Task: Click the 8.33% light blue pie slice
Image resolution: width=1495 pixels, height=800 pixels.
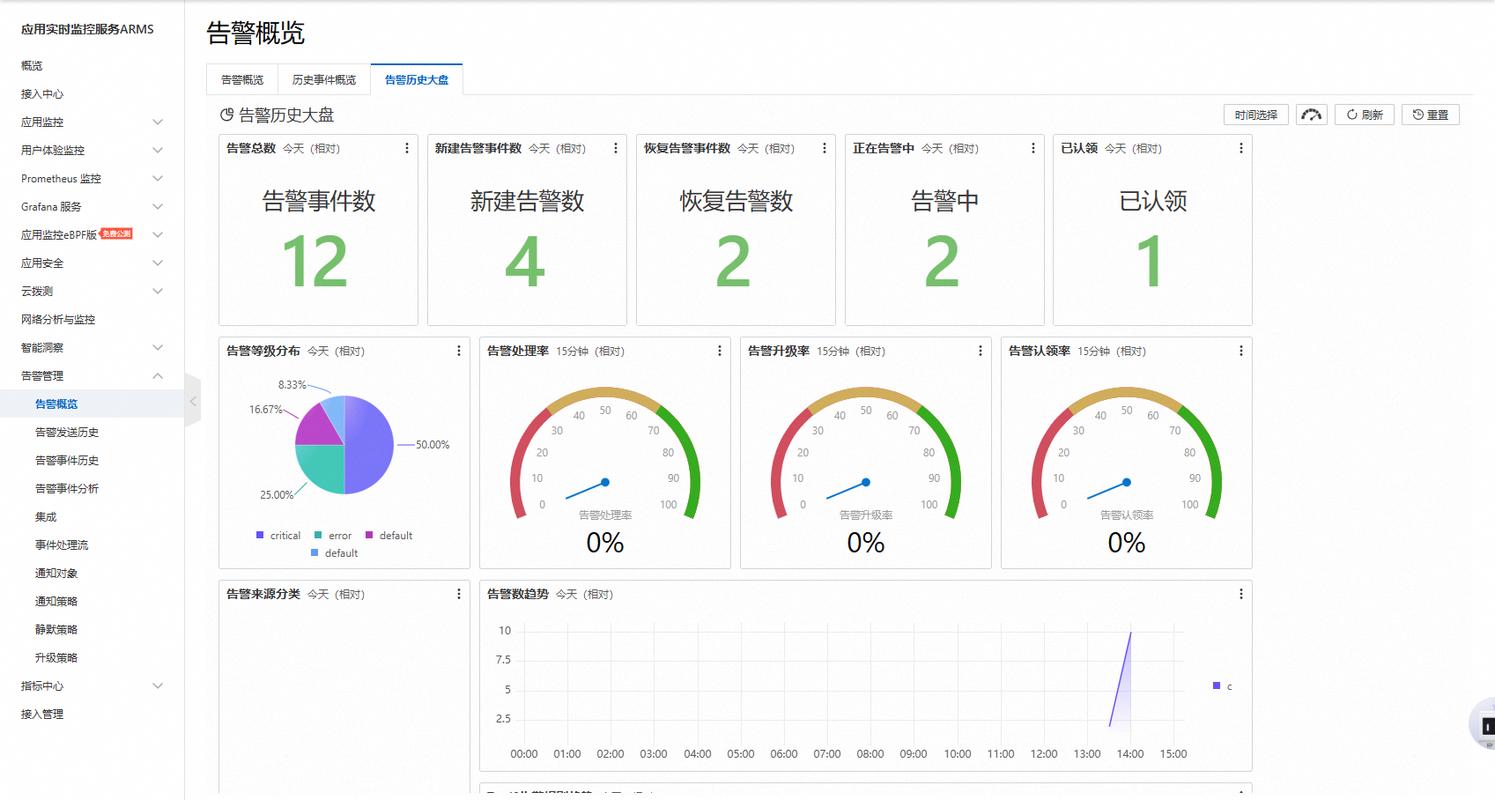Action: [x=334, y=415]
